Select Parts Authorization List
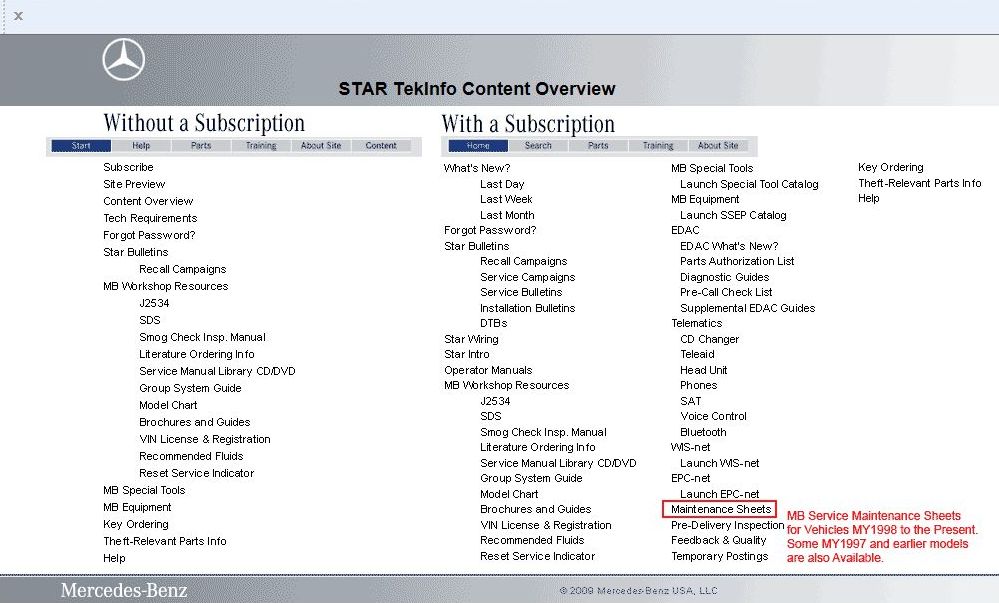Image resolution: width=999 pixels, height=603 pixels. [x=737, y=261]
